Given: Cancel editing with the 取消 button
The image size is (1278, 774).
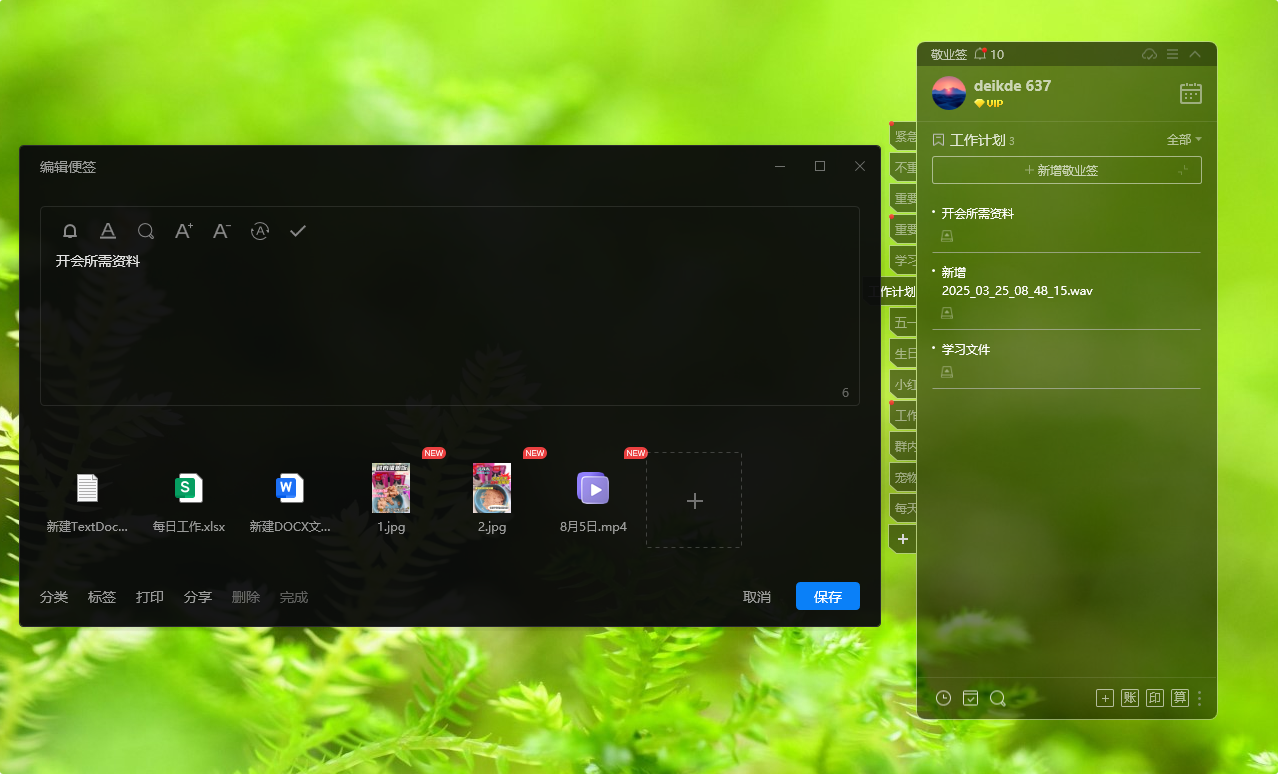Looking at the screenshot, I should (x=757, y=597).
